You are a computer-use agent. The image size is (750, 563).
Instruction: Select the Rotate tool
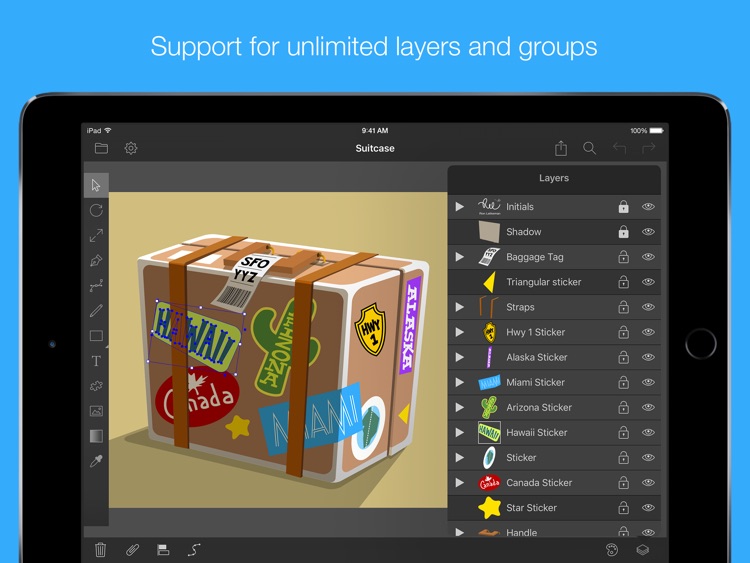click(x=96, y=210)
